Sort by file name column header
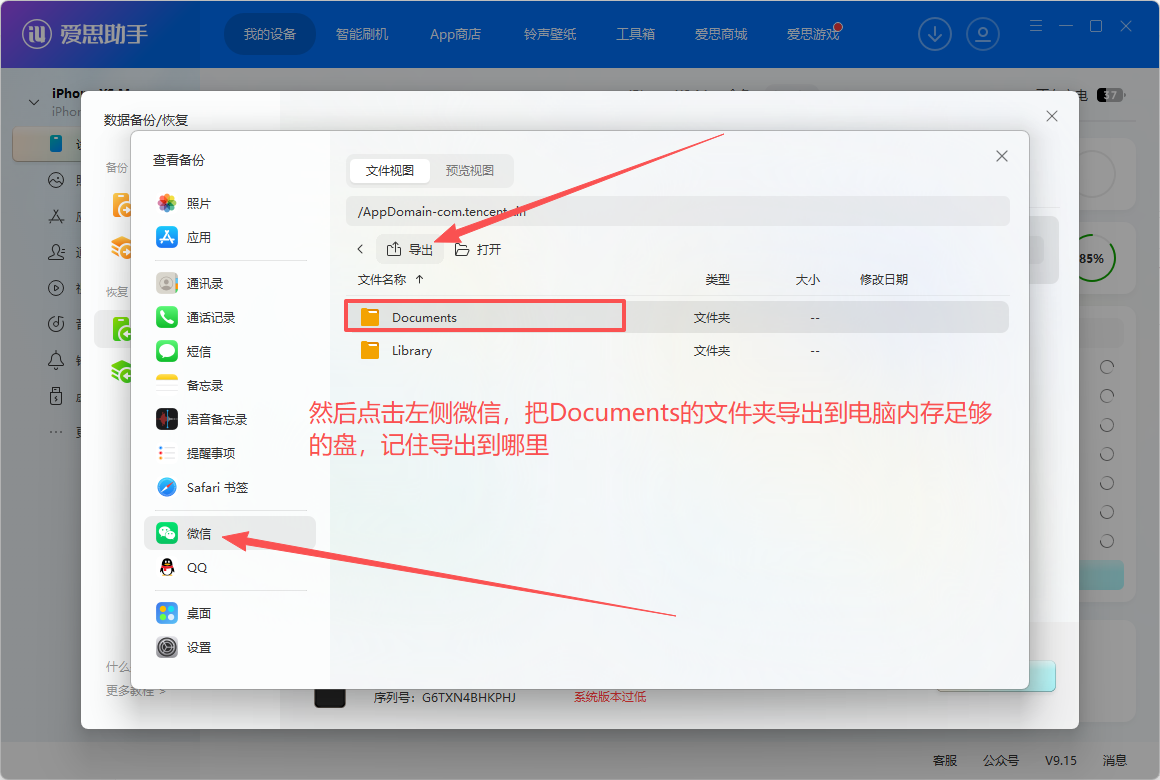 (x=391, y=280)
